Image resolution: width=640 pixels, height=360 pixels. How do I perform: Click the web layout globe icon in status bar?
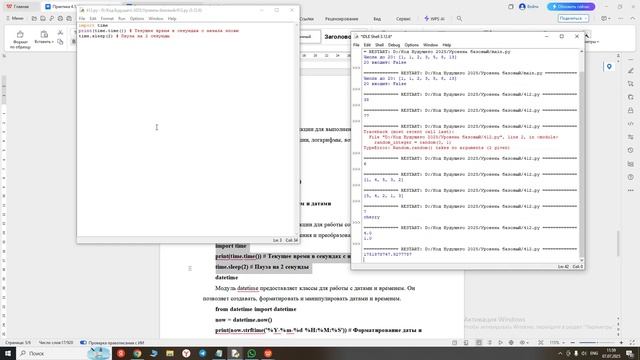511,343
